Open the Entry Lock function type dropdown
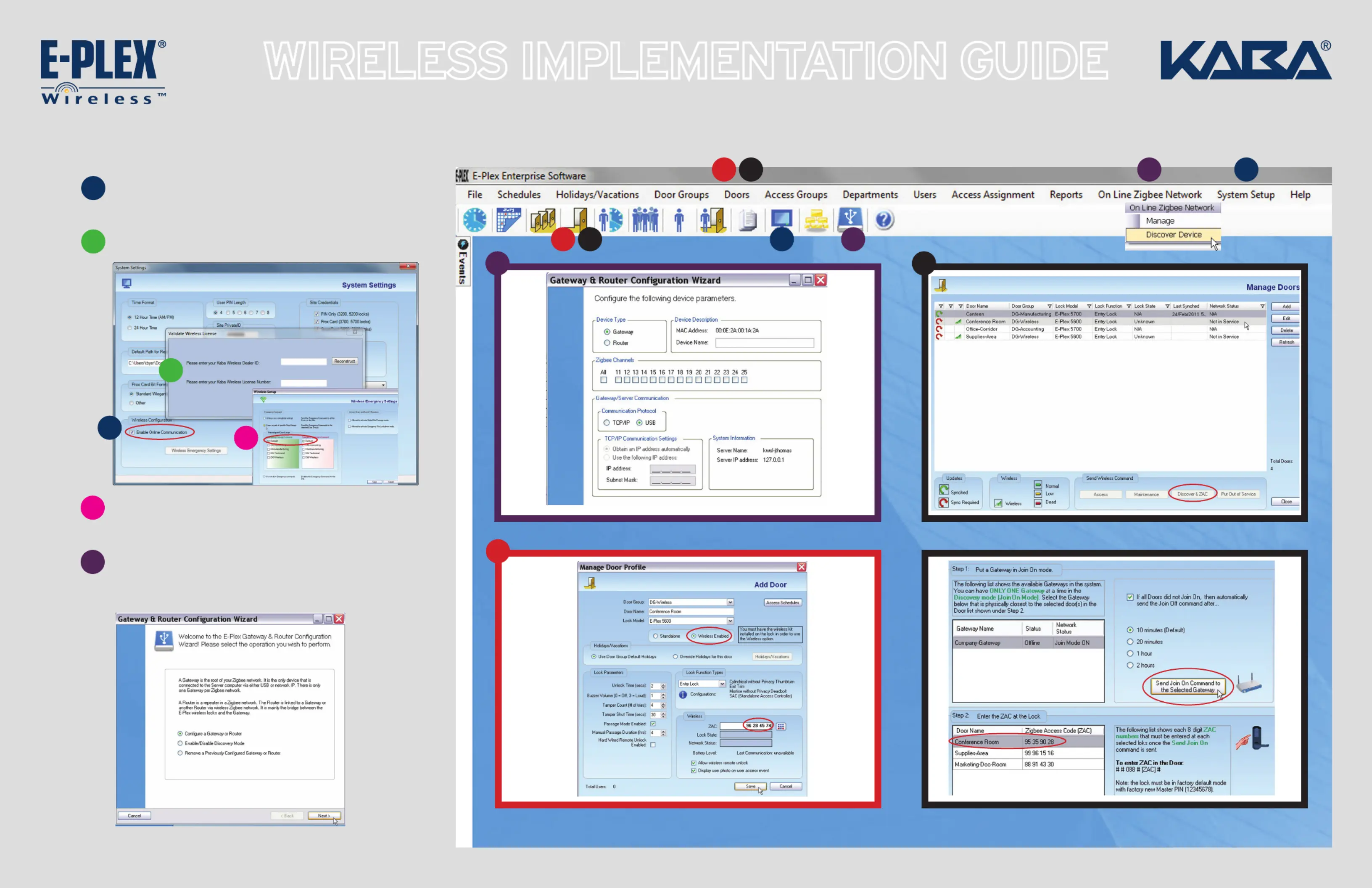Viewport: 1372px width, 888px height. coord(722,684)
